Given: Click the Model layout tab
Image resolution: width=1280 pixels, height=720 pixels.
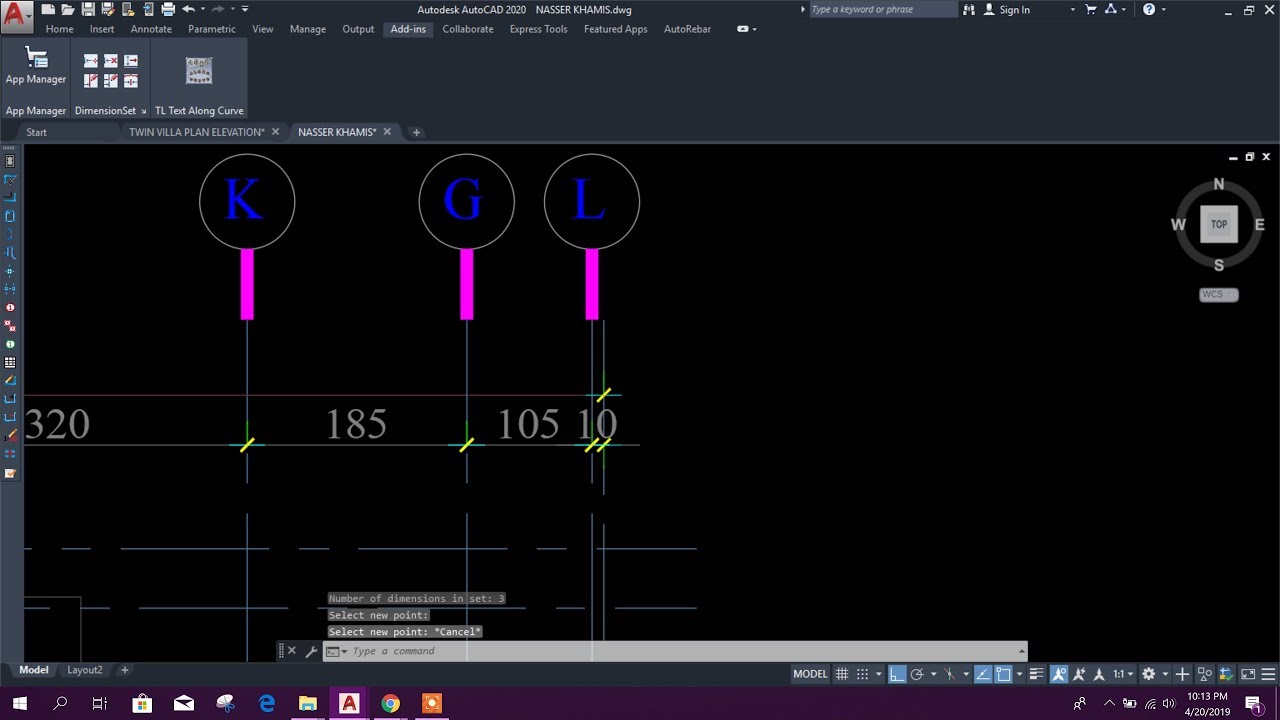Looking at the screenshot, I should (33, 670).
